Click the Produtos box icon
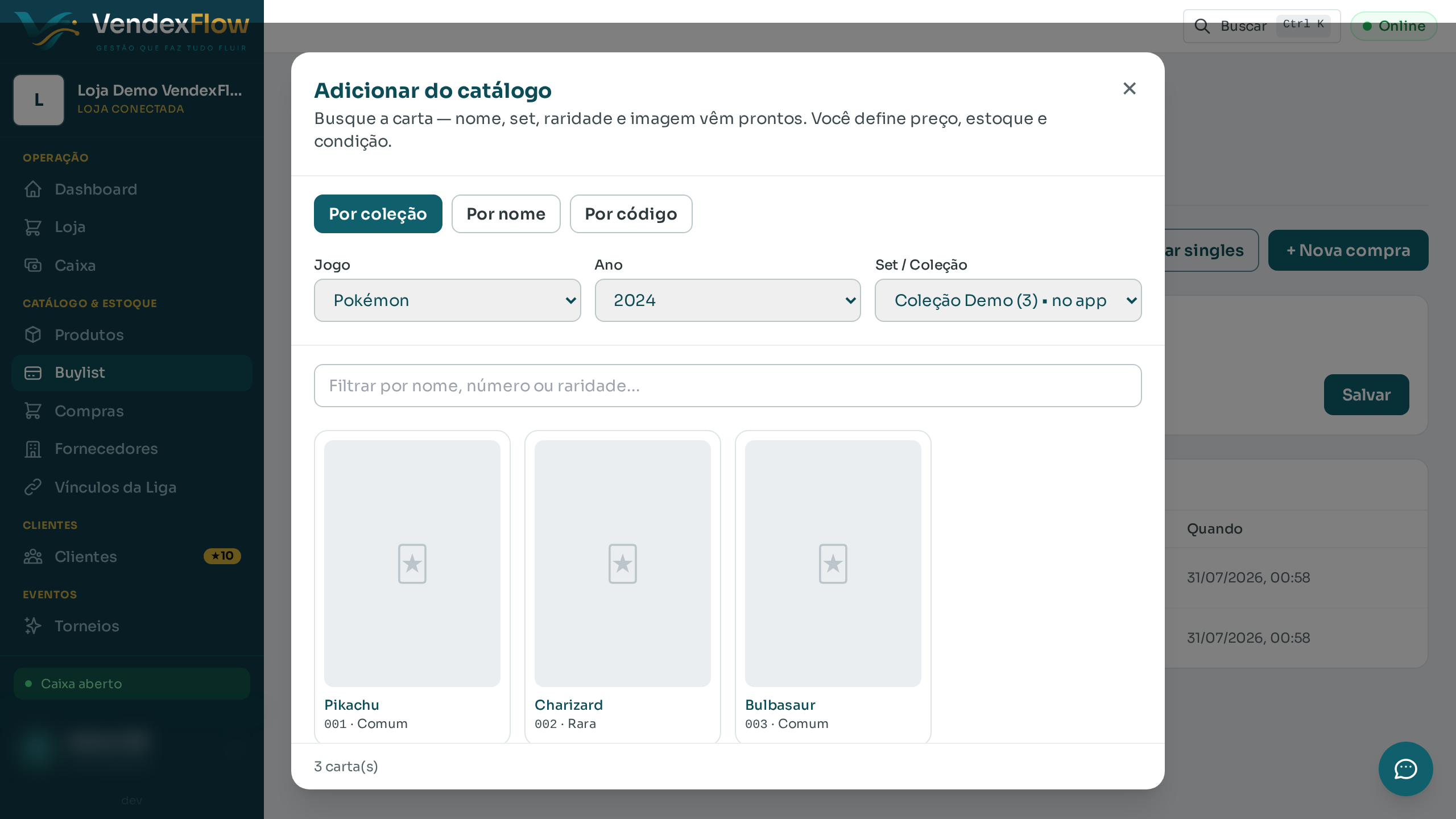Image resolution: width=1456 pixels, height=819 pixels. [33, 335]
